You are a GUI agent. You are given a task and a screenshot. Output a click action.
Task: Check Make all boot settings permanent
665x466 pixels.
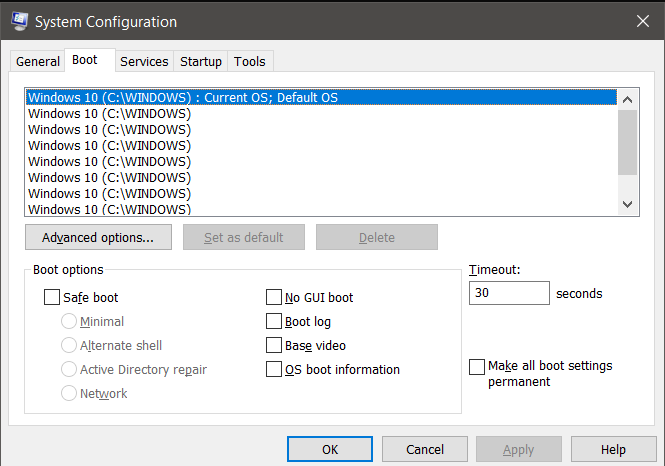pyautogui.click(x=477, y=366)
